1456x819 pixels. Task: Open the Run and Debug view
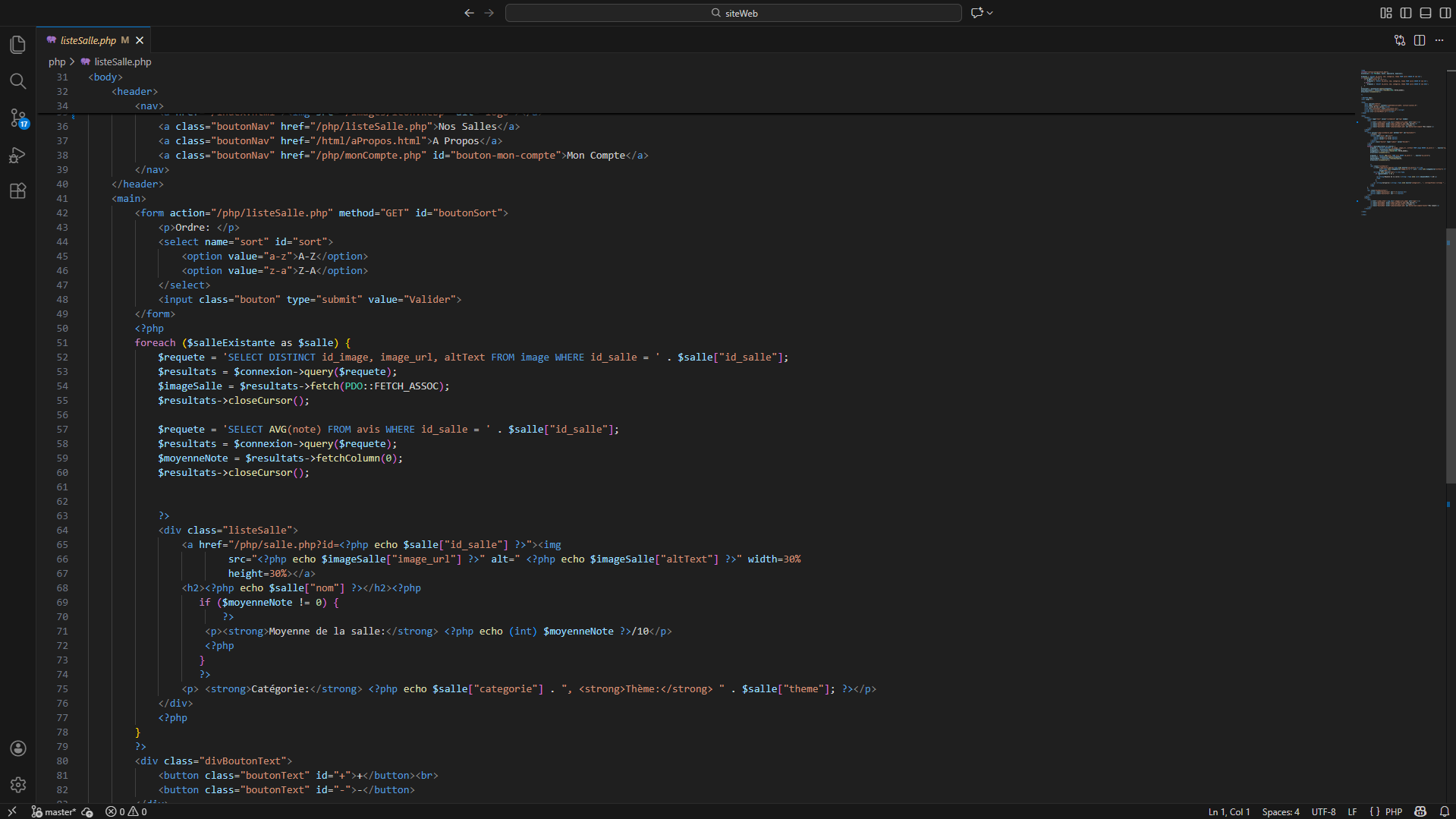click(x=18, y=155)
